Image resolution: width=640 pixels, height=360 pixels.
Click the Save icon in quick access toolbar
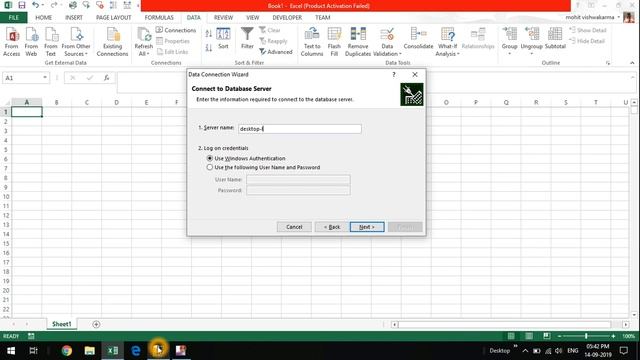(x=22, y=5)
